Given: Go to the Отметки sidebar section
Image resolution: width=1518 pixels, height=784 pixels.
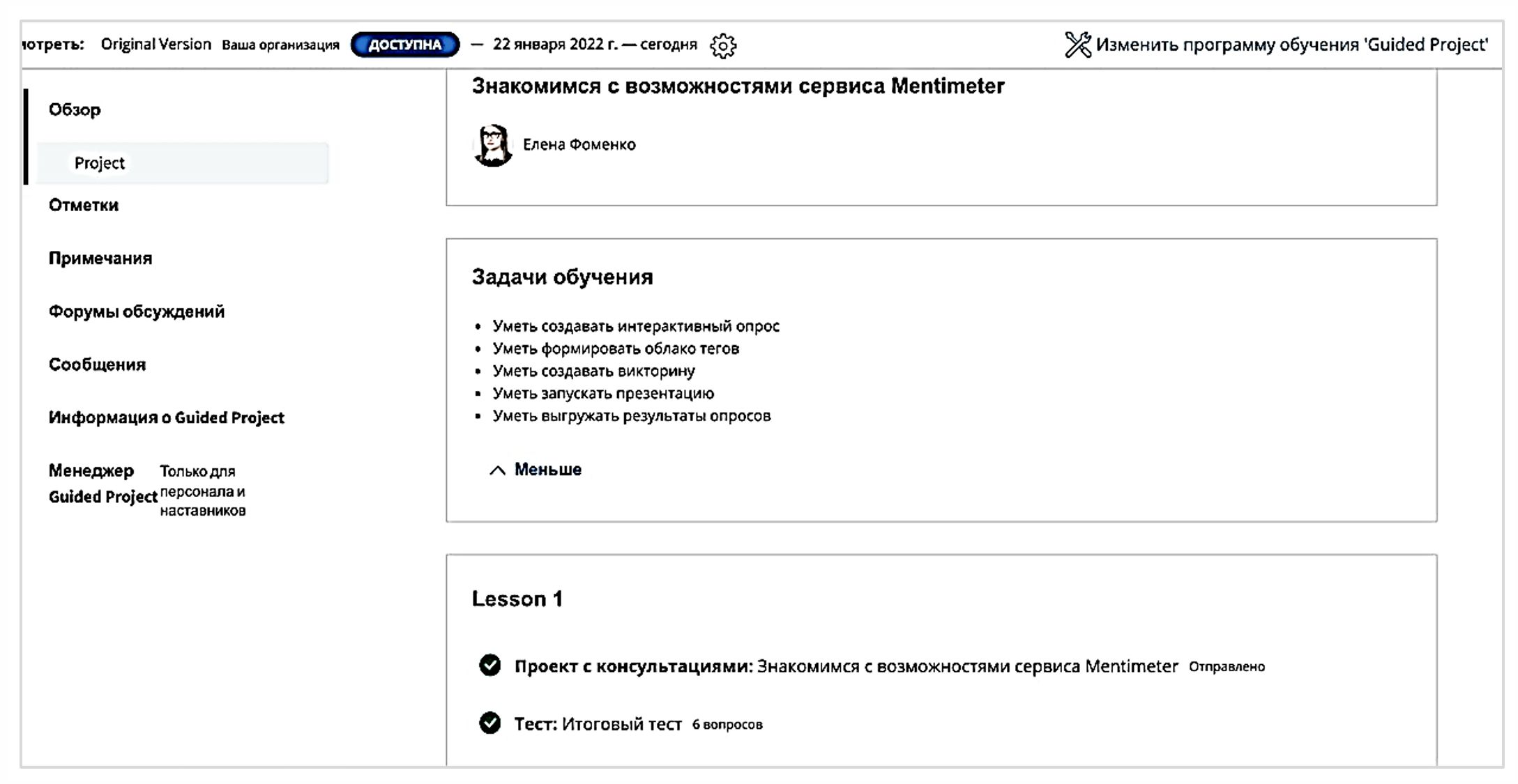Looking at the screenshot, I should pyautogui.click(x=84, y=206).
